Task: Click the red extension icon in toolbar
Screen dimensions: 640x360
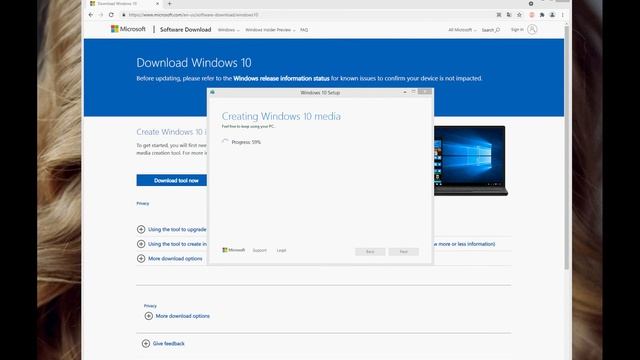Action: click(532, 15)
